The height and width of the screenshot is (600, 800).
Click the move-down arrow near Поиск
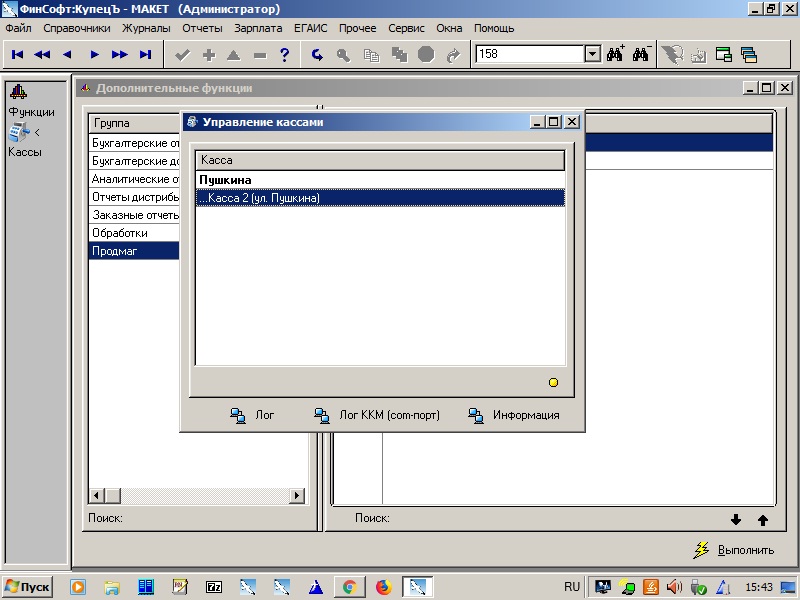point(737,519)
